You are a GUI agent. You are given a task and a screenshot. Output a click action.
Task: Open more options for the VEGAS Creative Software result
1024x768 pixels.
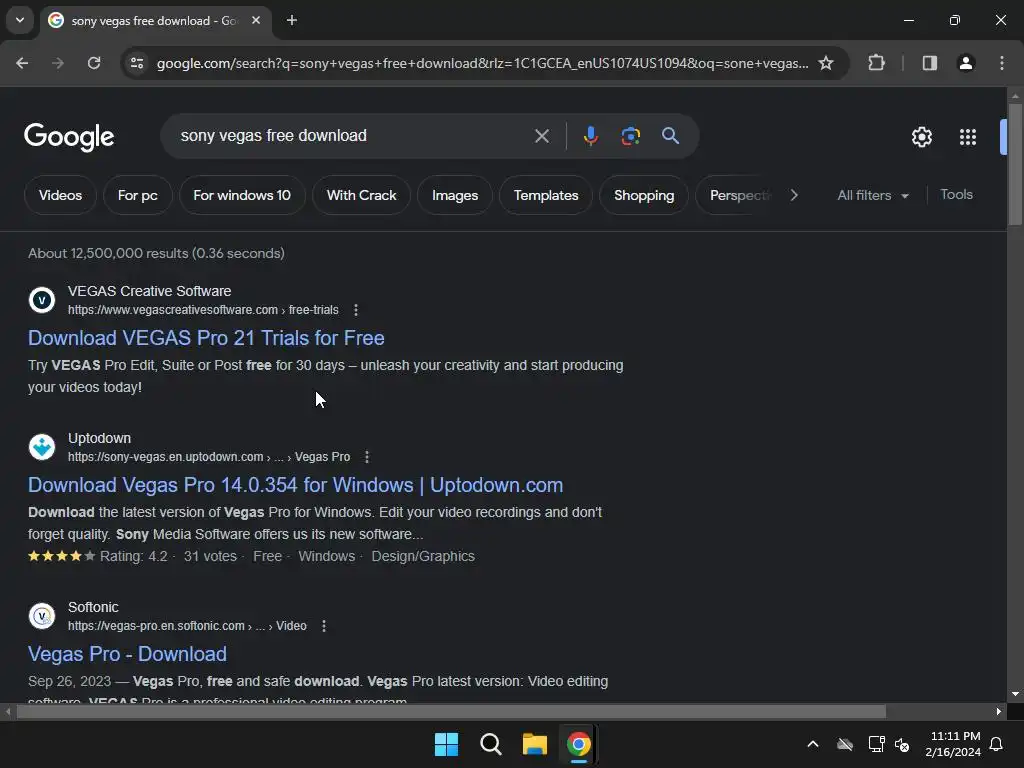355,310
